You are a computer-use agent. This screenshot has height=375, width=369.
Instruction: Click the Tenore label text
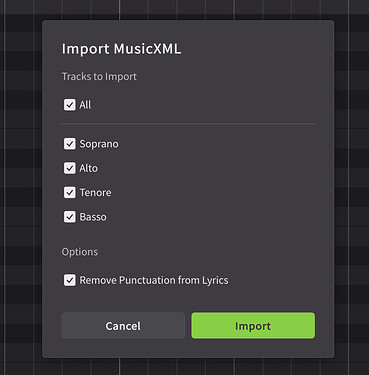[x=95, y=192]
